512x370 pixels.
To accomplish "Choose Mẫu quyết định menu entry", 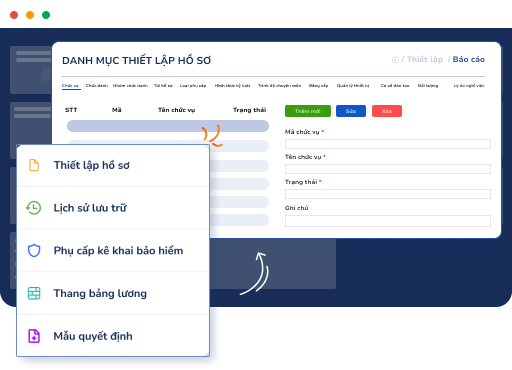I will (113, 336).
